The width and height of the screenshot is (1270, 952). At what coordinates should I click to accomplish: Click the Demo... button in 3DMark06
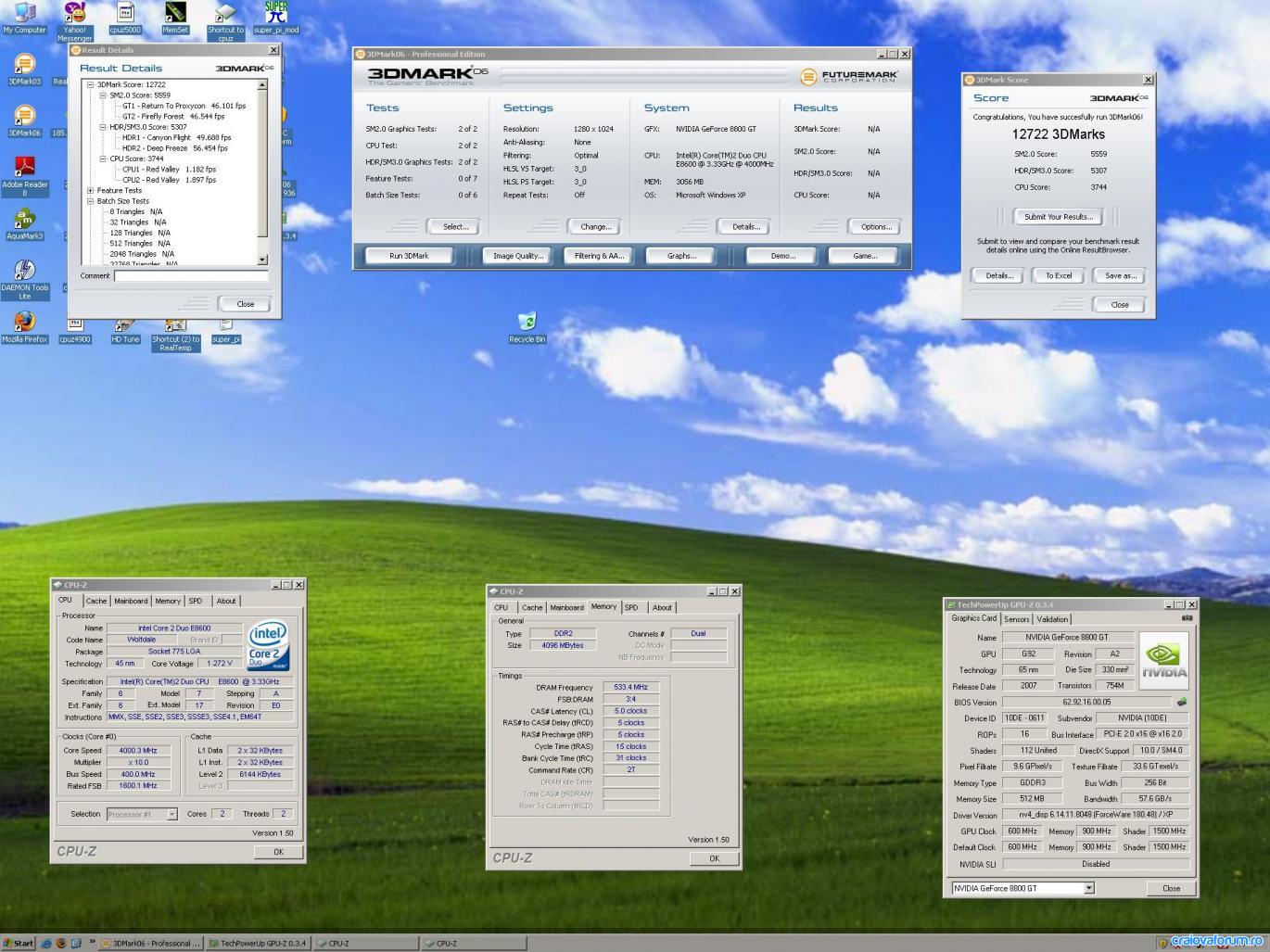click(x=782, y=255)
